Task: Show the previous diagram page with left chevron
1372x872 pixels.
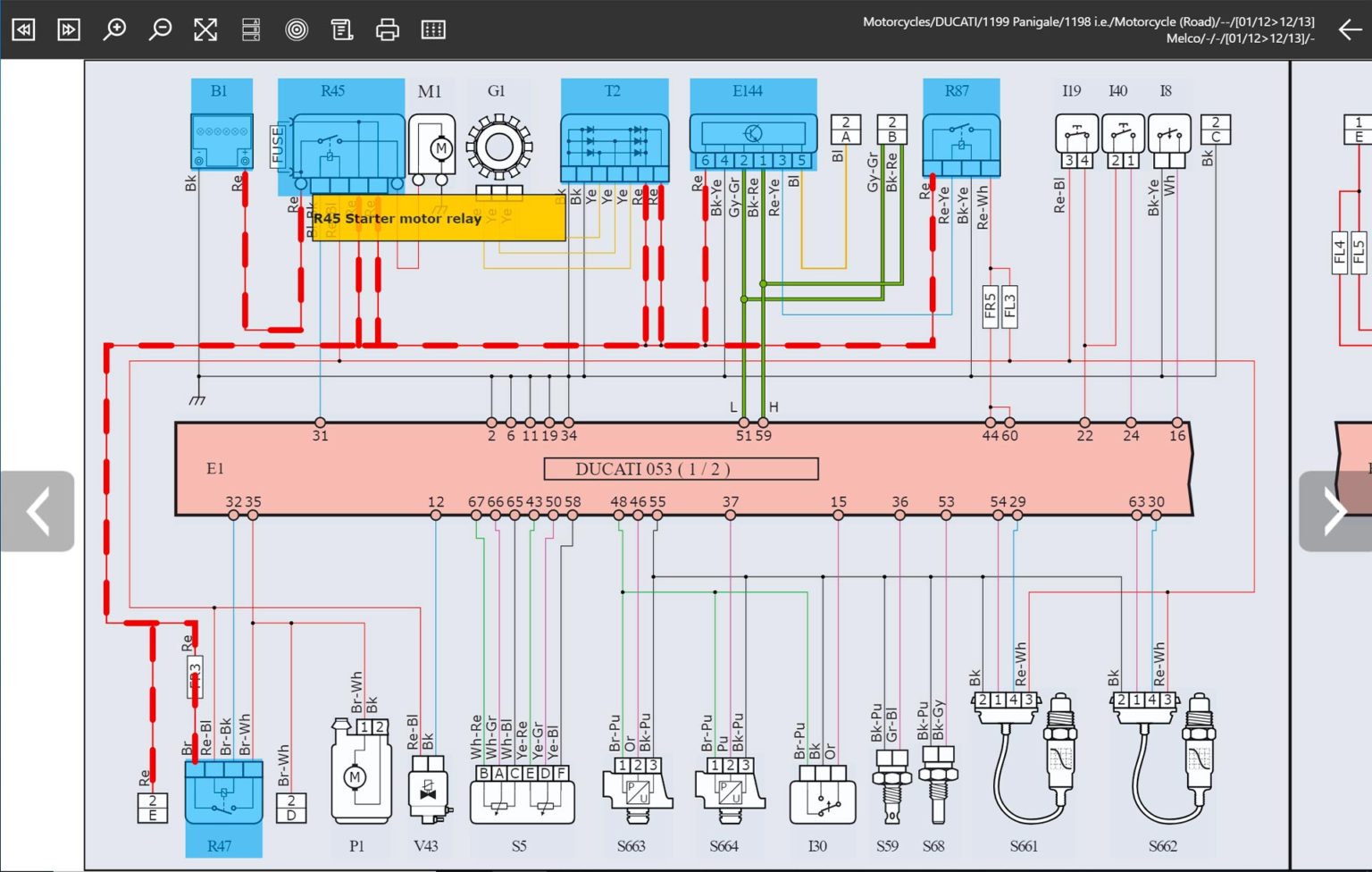Action: tap(38, 512)
